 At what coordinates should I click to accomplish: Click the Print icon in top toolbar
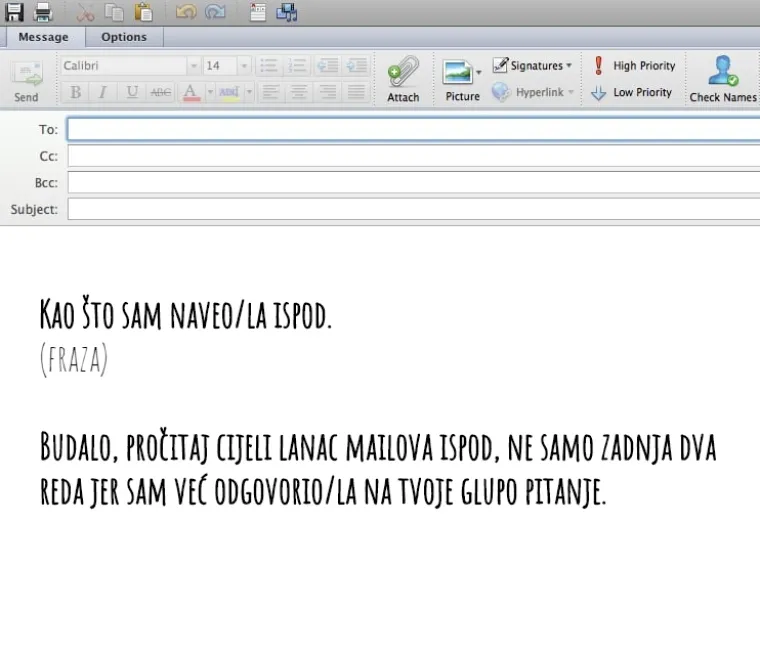44,12
